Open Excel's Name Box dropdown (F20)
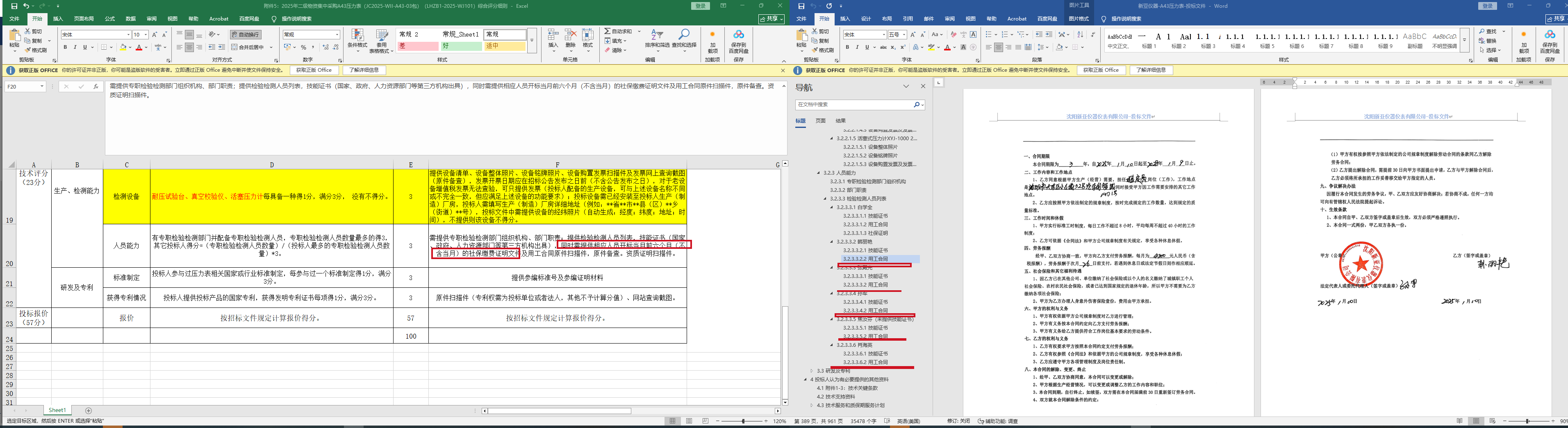Screen dimensions: 1568x428 click(41, 87)
